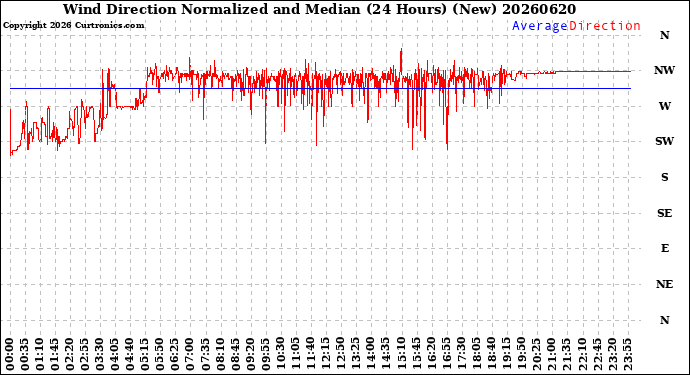Click the 01:10 time label
The height and width of the screenshot is (375, 690).
pos(40,355)
